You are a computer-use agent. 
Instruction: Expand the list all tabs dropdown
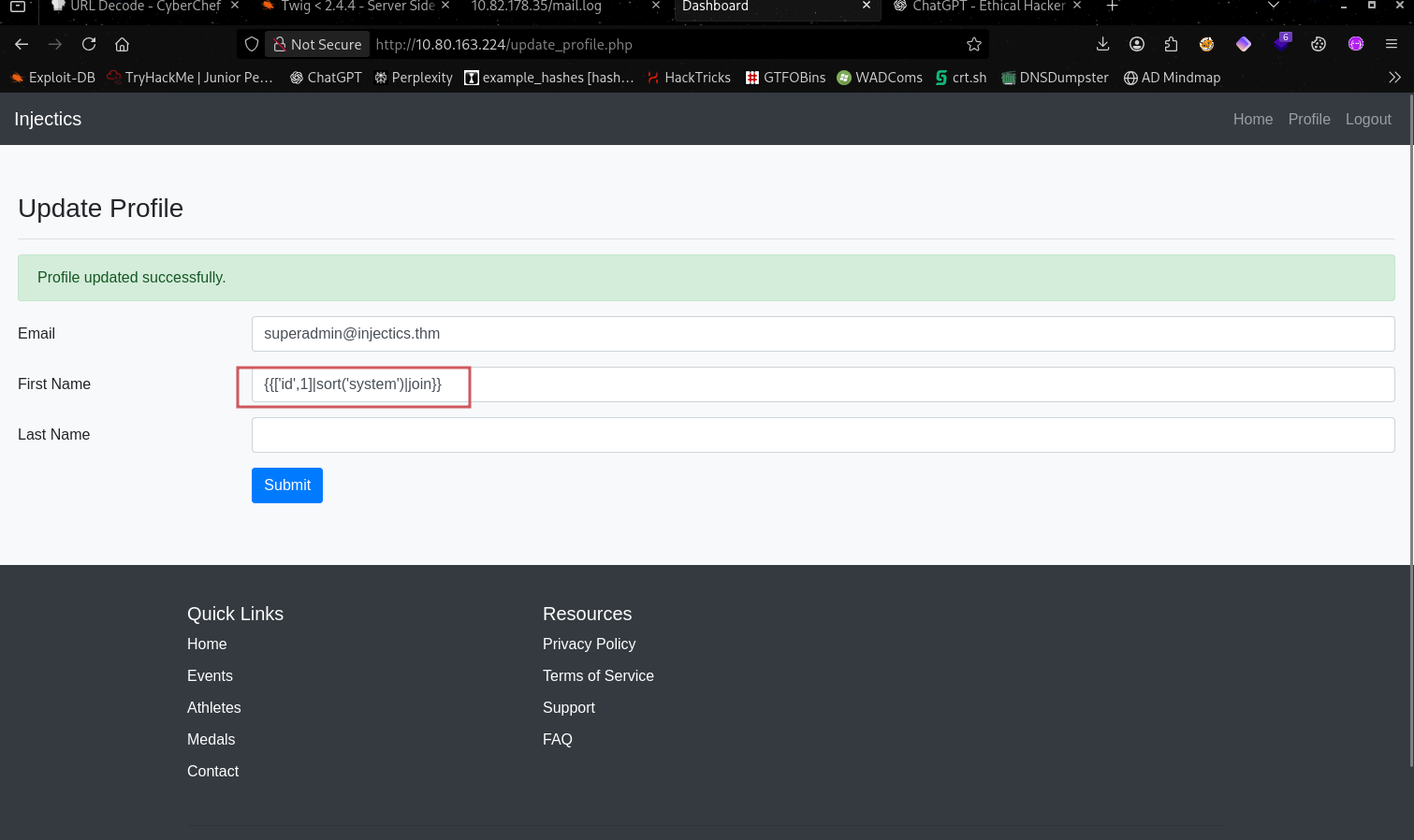pyautogui.click(x=1273, y=7)
